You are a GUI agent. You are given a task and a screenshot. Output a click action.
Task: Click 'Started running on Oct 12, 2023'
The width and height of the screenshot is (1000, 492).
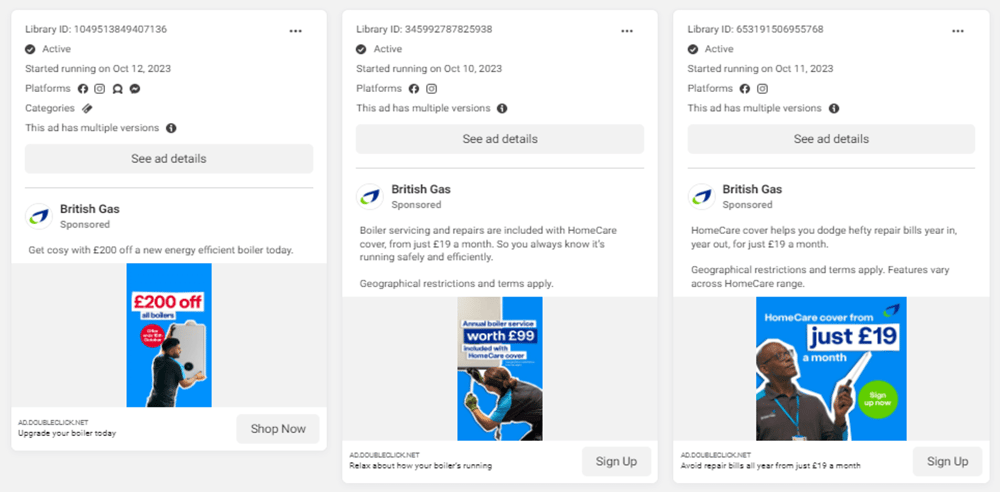tap(98, 69)
